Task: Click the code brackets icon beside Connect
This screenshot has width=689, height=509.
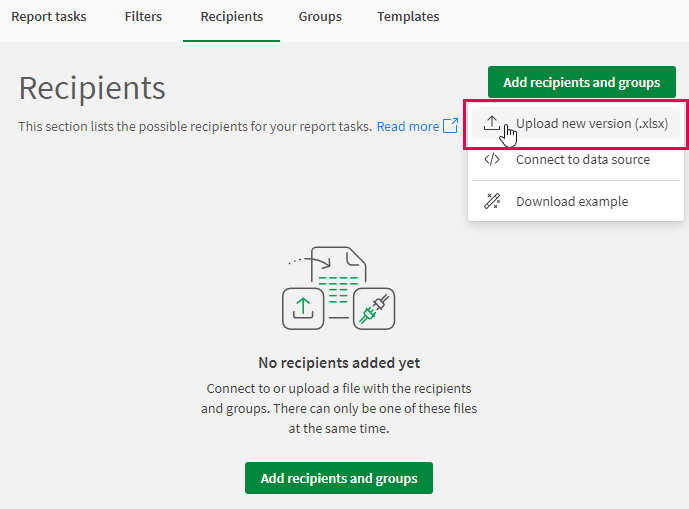Action: (491, 160)
